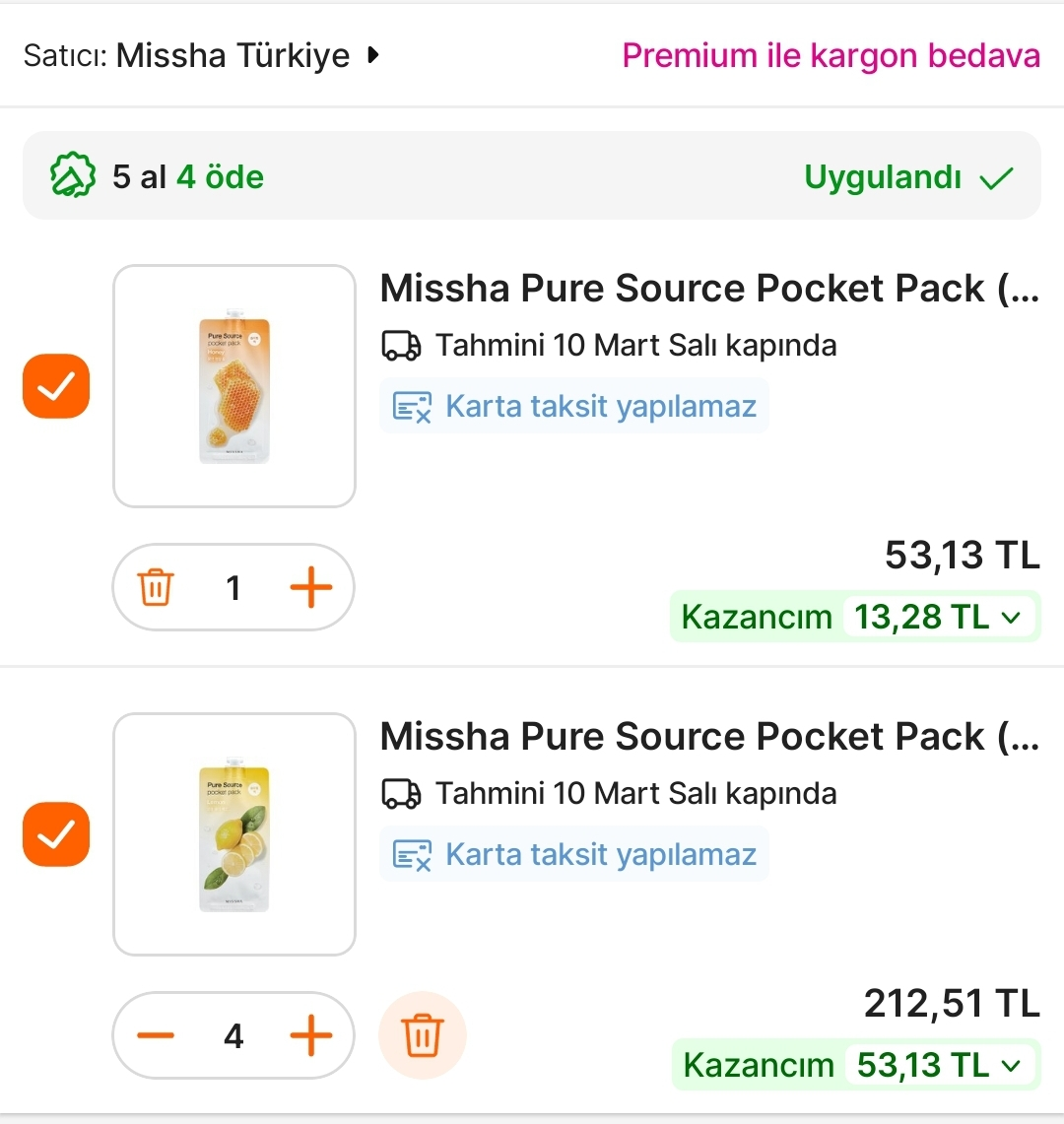Open seller Missha Türkiye arrow
The height and width of the screenshot is (1124, 1064).
(372, 55)
